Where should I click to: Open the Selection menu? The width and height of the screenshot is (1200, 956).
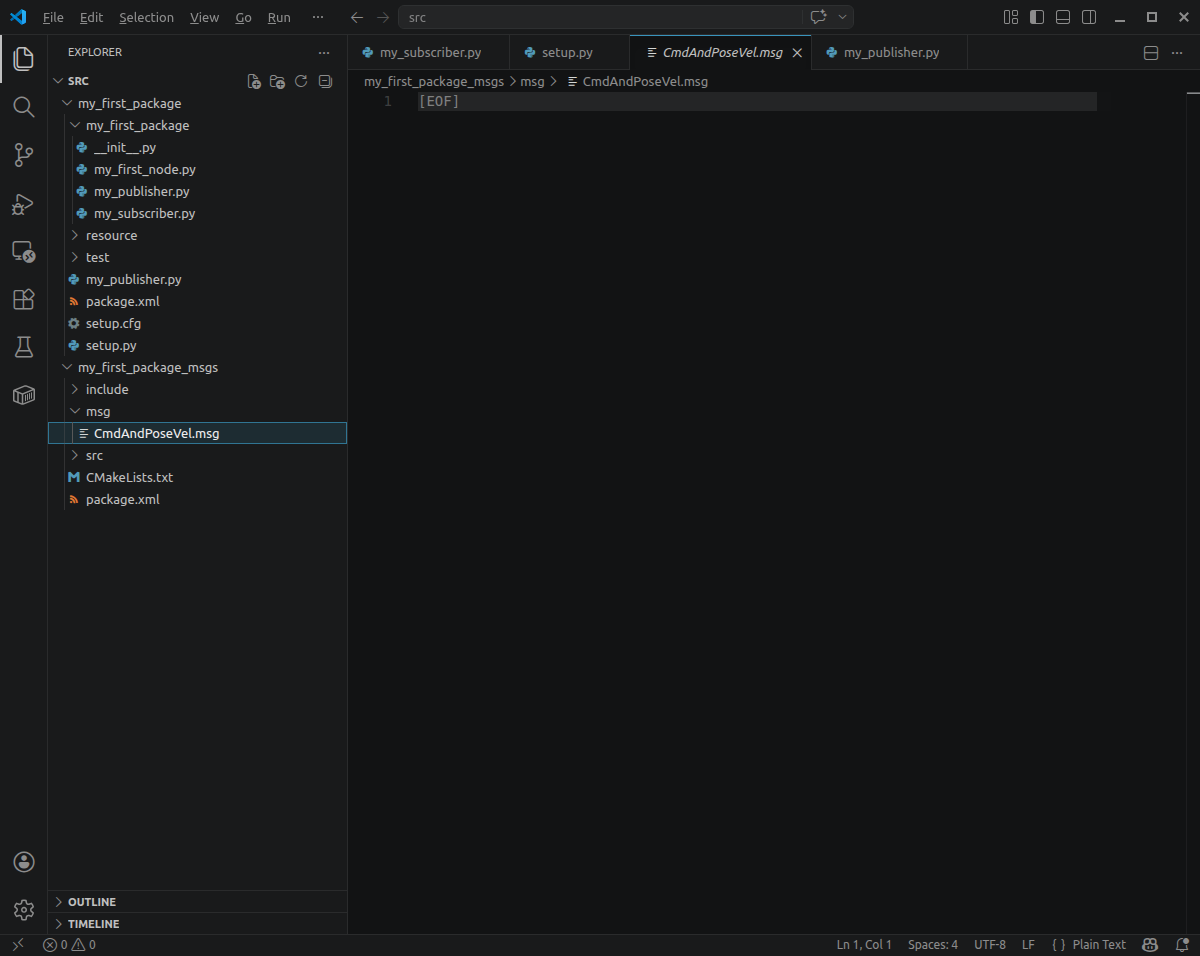click(x=146, y=17)
